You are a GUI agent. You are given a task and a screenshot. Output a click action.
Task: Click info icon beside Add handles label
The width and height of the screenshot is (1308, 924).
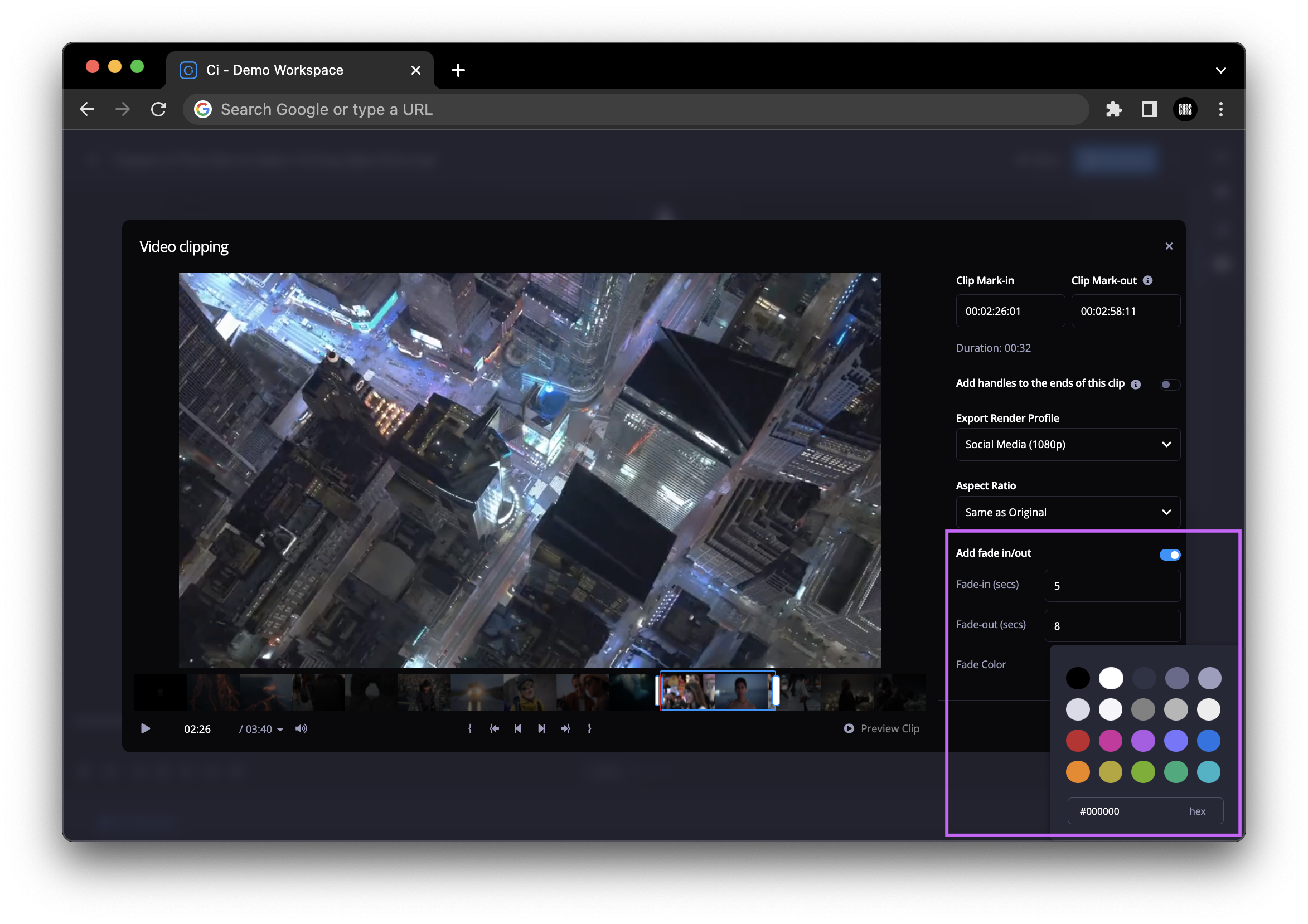coord(1135,385)
